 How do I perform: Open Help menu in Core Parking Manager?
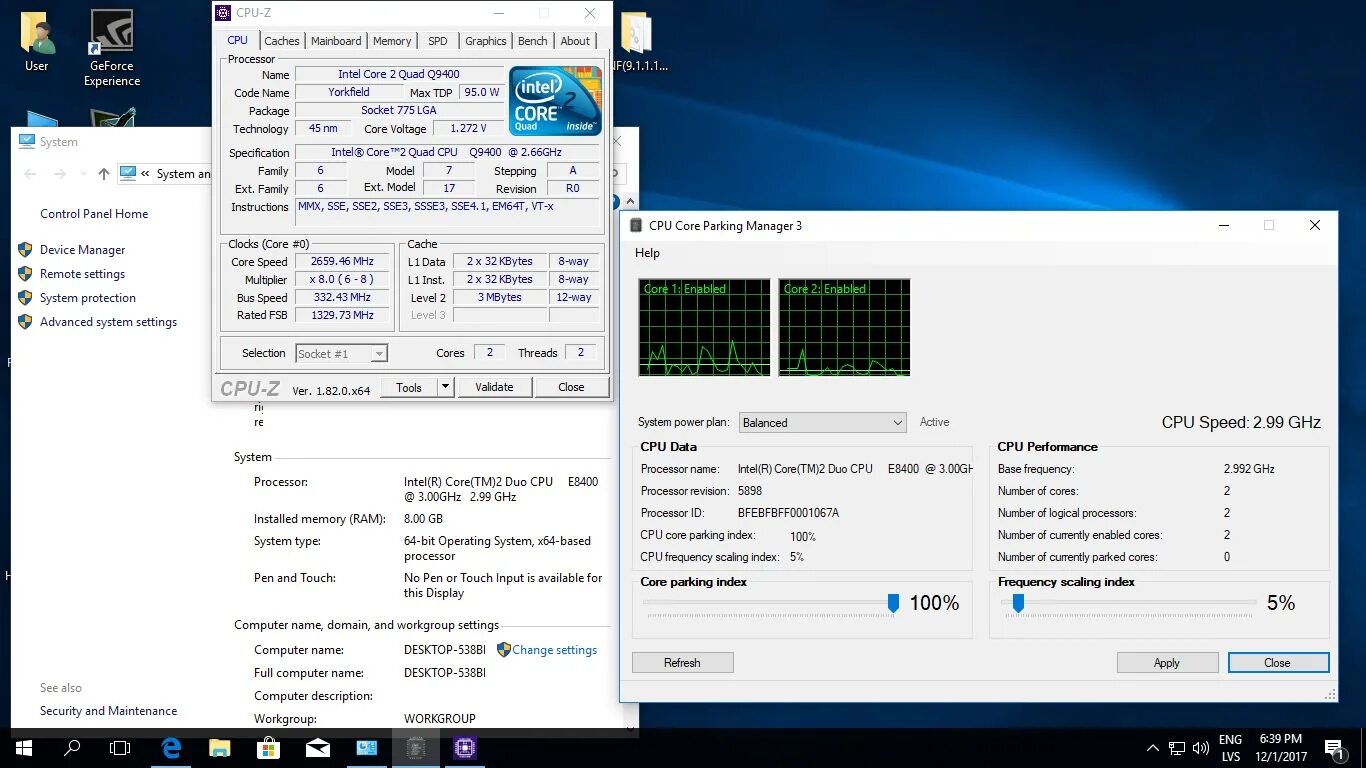(648, 253)
